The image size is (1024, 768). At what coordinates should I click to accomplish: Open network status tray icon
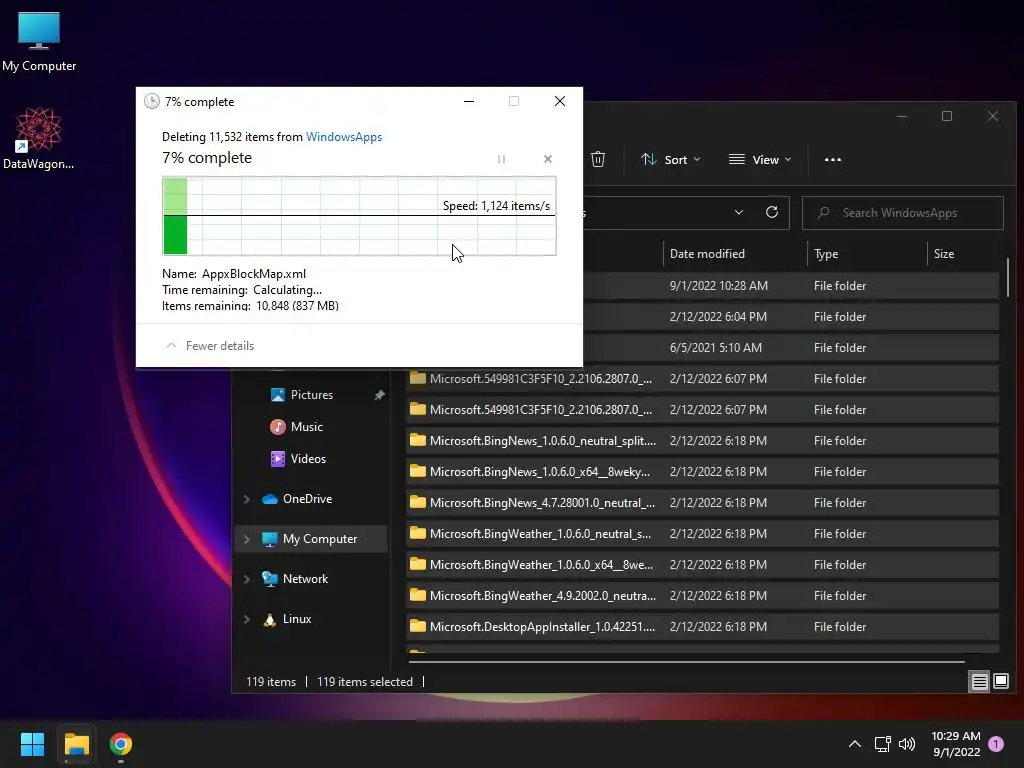(x=882, y=744)
